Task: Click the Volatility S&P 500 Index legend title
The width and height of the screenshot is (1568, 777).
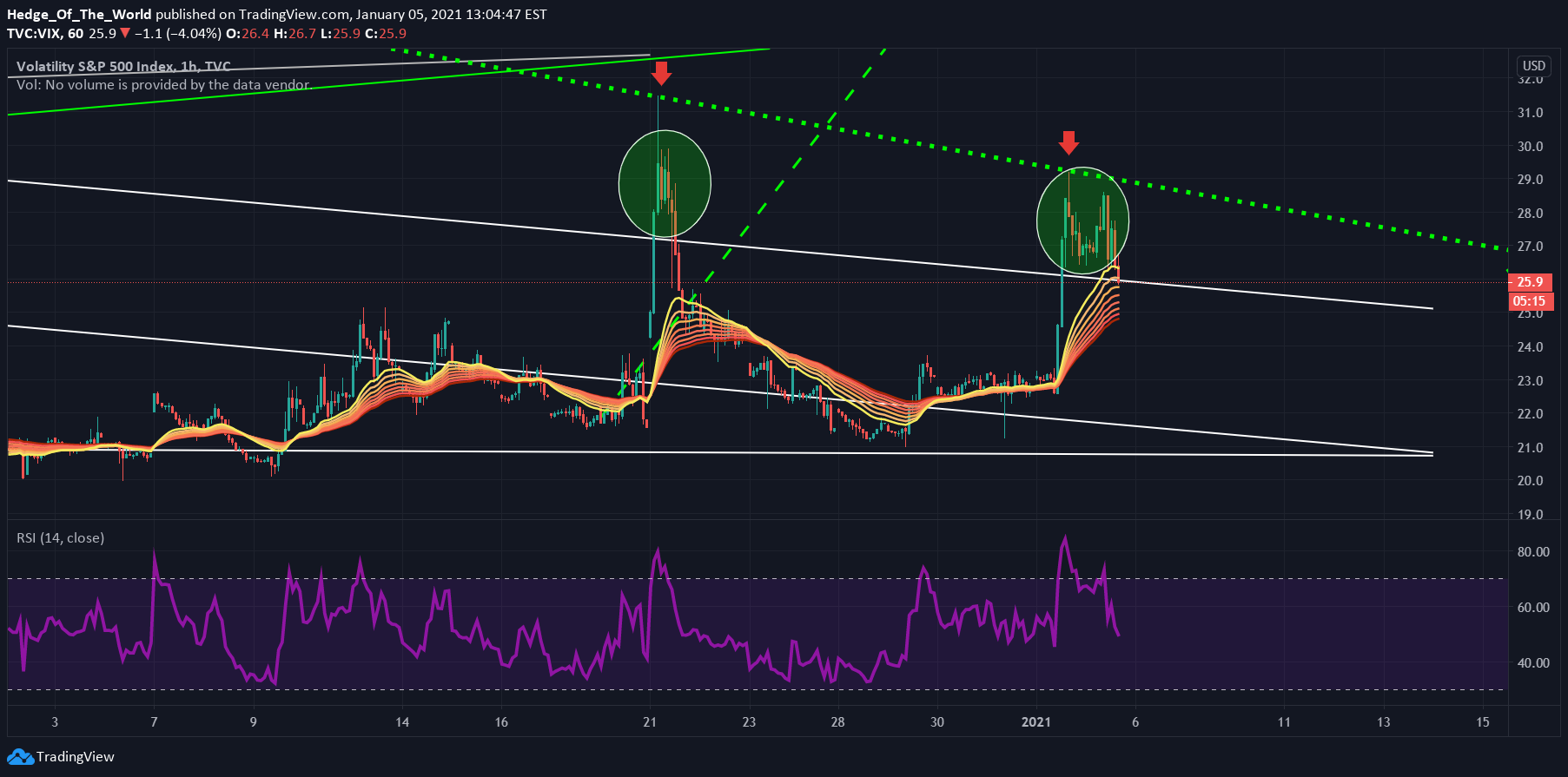Action: 123,67
